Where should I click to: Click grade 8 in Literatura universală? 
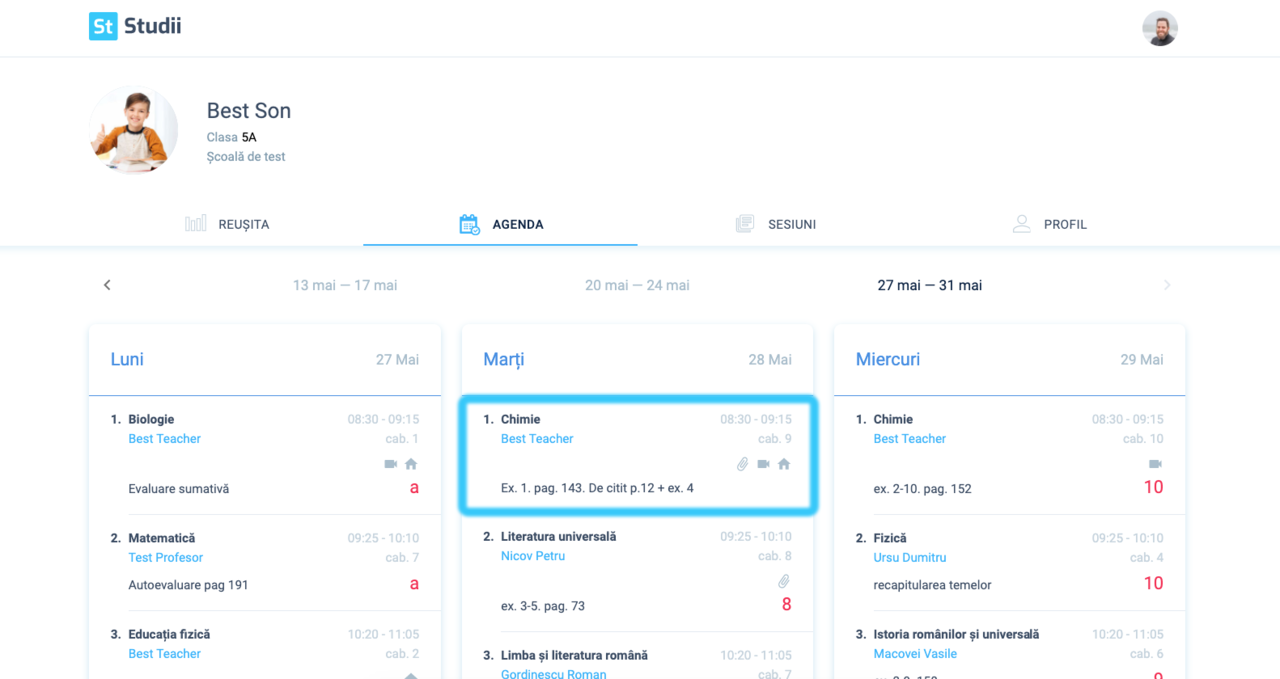click(786, 604)
